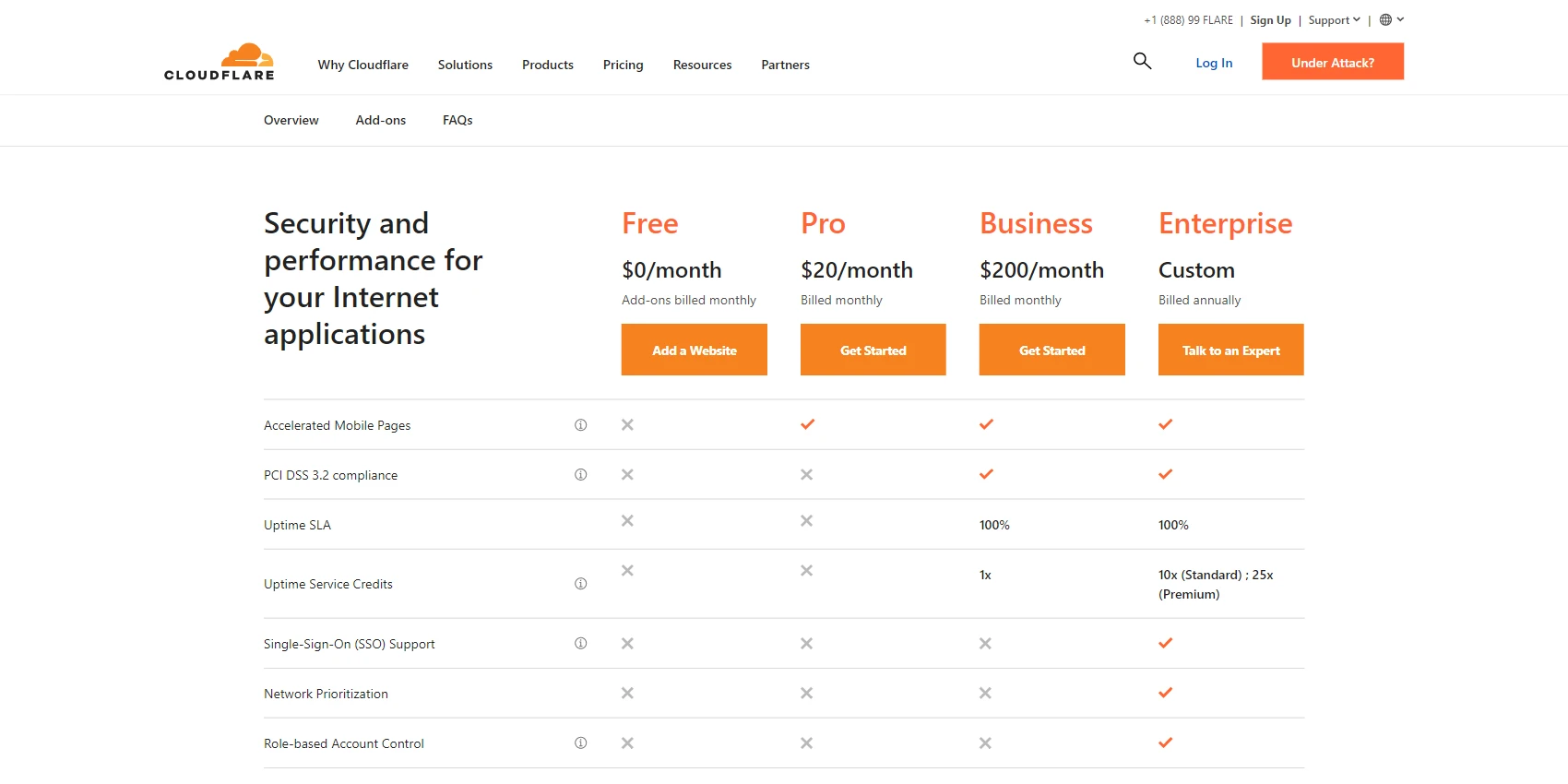Click Enterprise checkmark for PCI DSS compliance
Screen dimensions: 1568x784
(x=1165, y=474)
